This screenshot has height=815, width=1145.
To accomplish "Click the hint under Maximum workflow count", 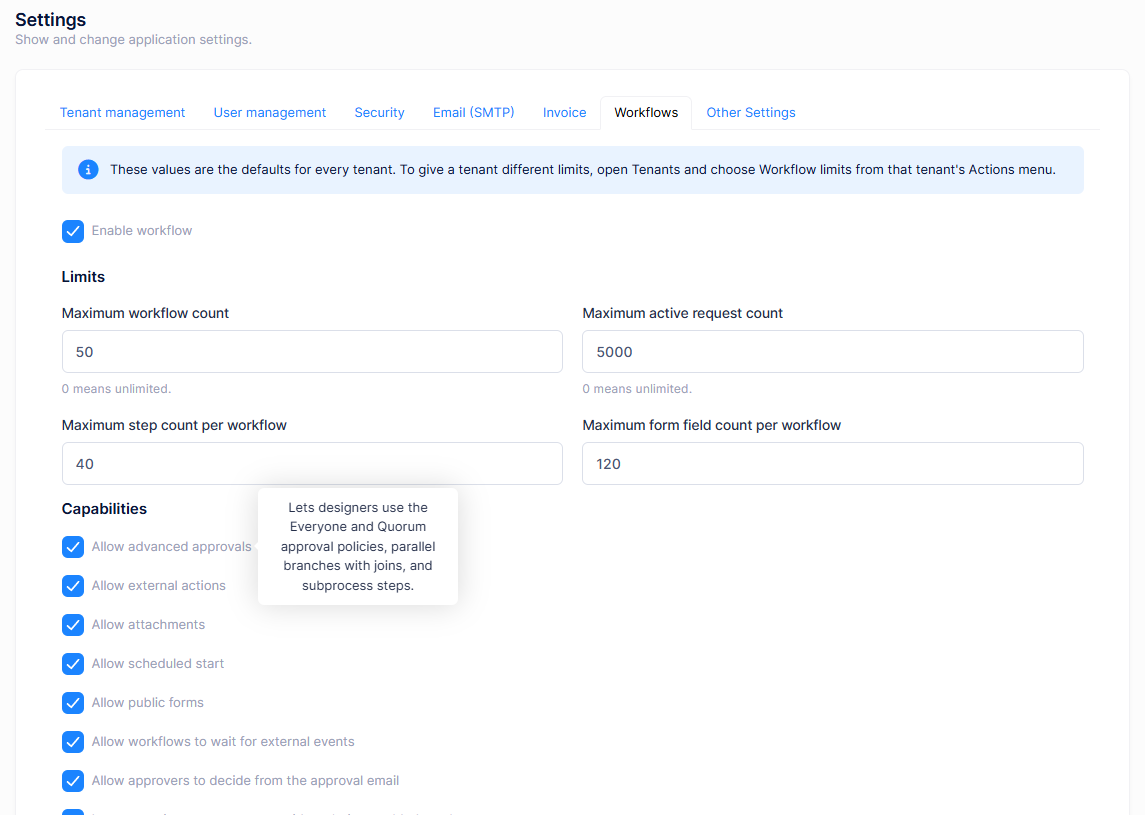I will click(116, 389).
